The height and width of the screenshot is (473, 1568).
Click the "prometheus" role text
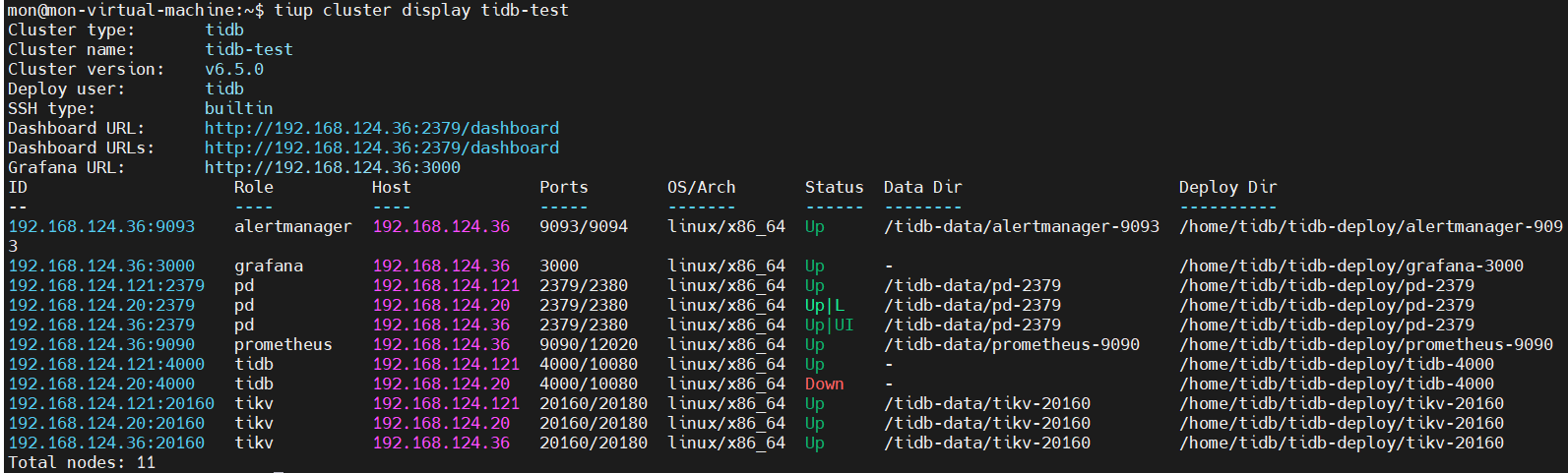pyautogui.click(x=282, y=344)
